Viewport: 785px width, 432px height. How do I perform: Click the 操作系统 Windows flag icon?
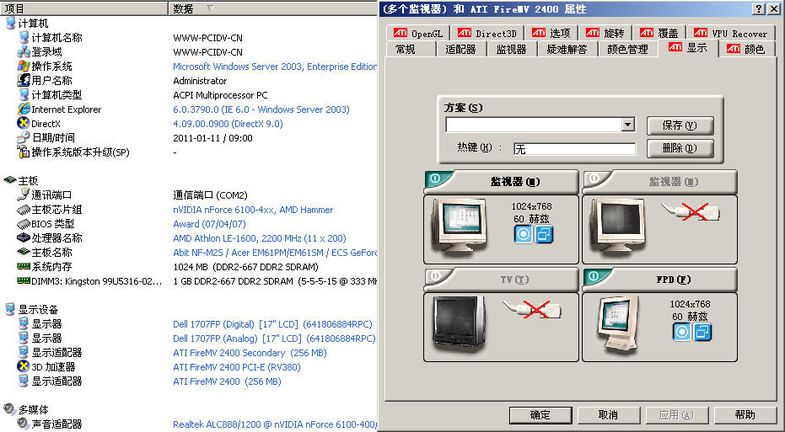coord(24,66)
